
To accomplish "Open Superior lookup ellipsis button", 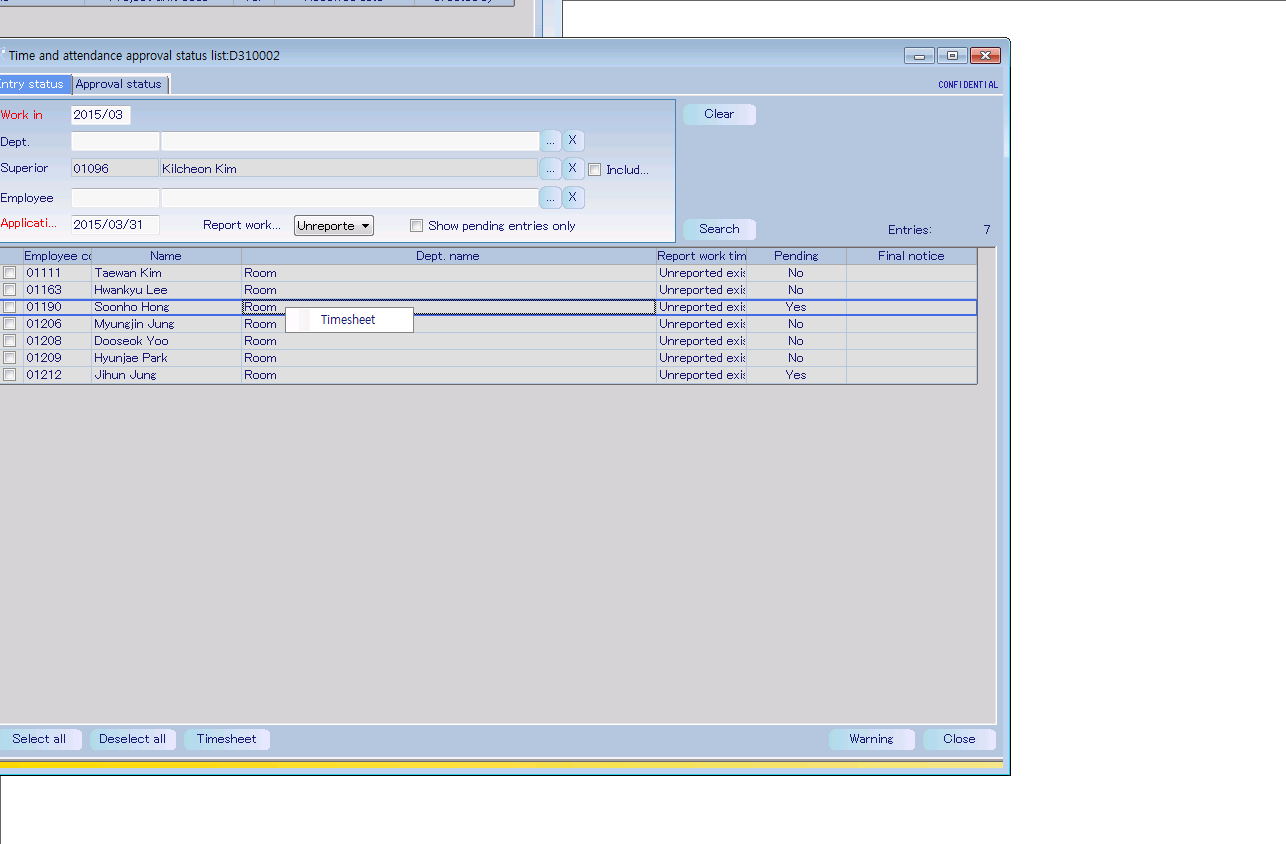I will pyautogui.click(x=550, y=169).
